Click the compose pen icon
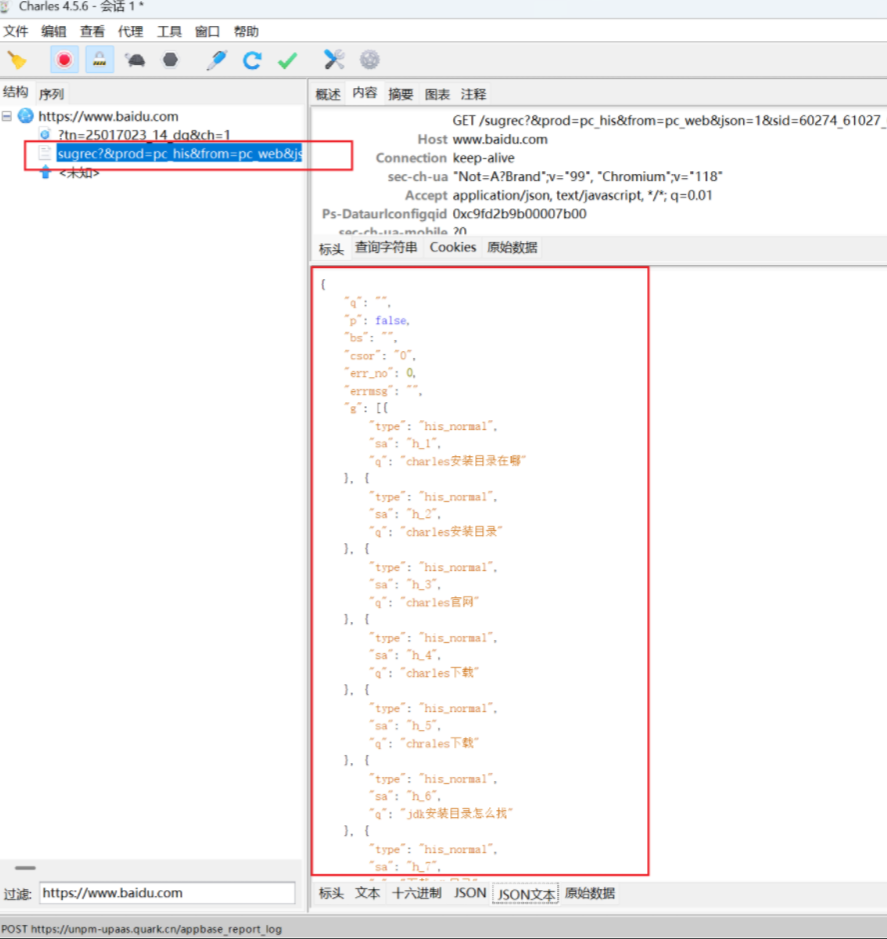This screenshot has height=939, width=887. [x=216, y=60]
